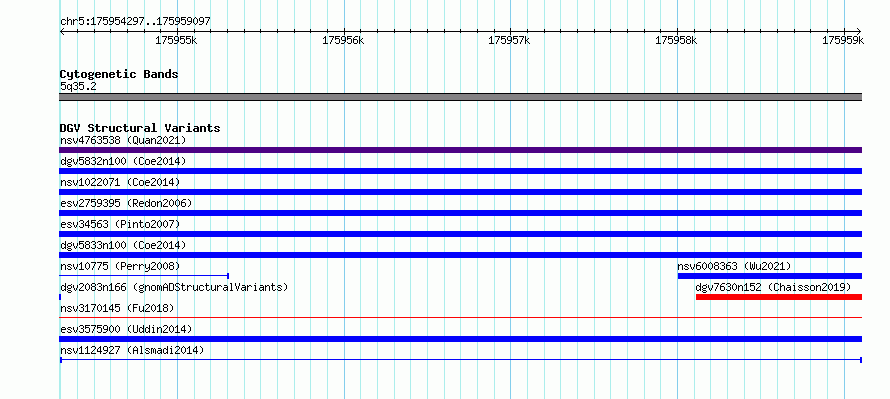Click the thin nsv1124927 variant line

[460, 360]
